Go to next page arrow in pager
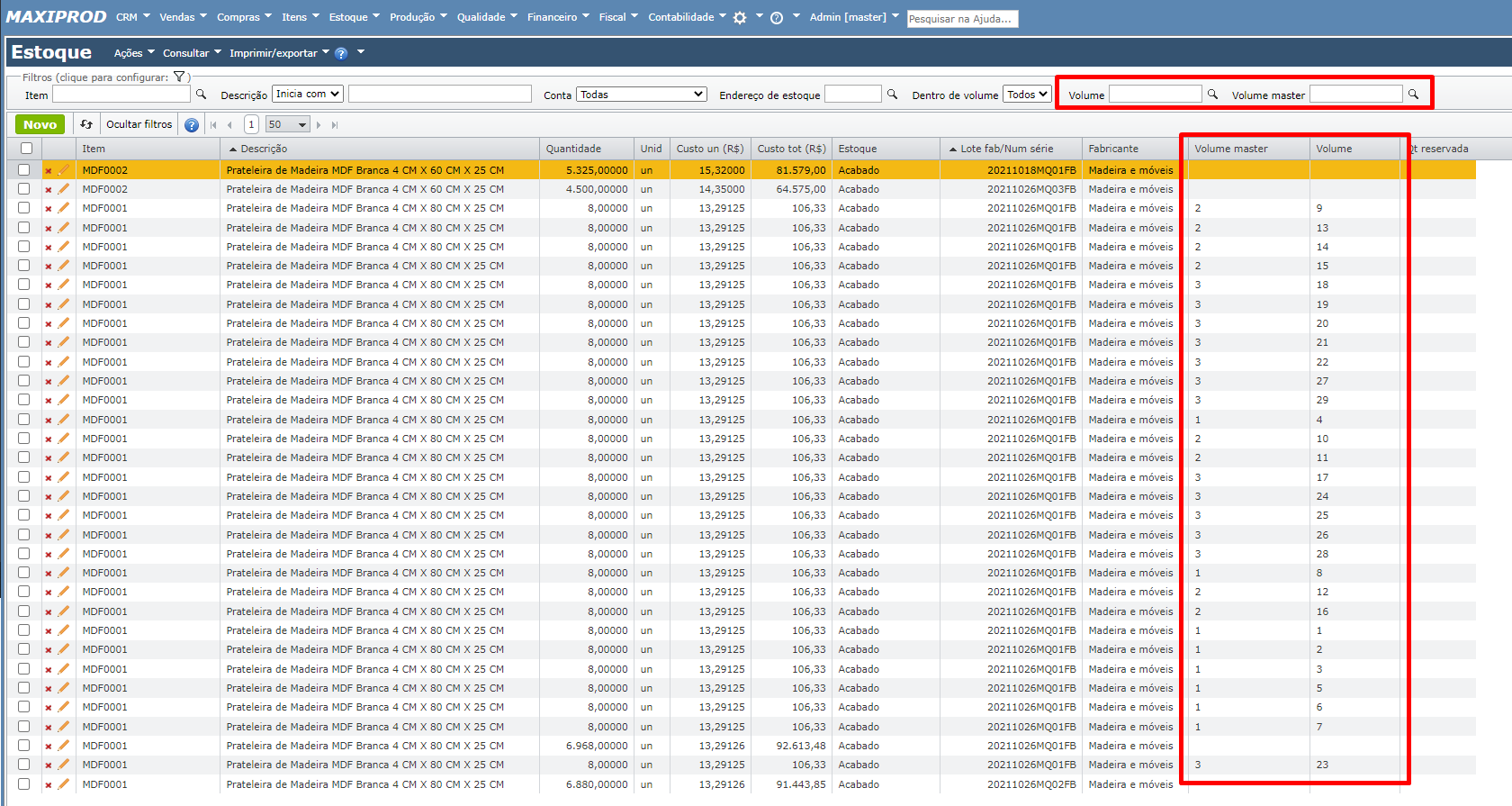Image resolution: width=1512 pixels, height=806 pixels. tap(319, 125)
